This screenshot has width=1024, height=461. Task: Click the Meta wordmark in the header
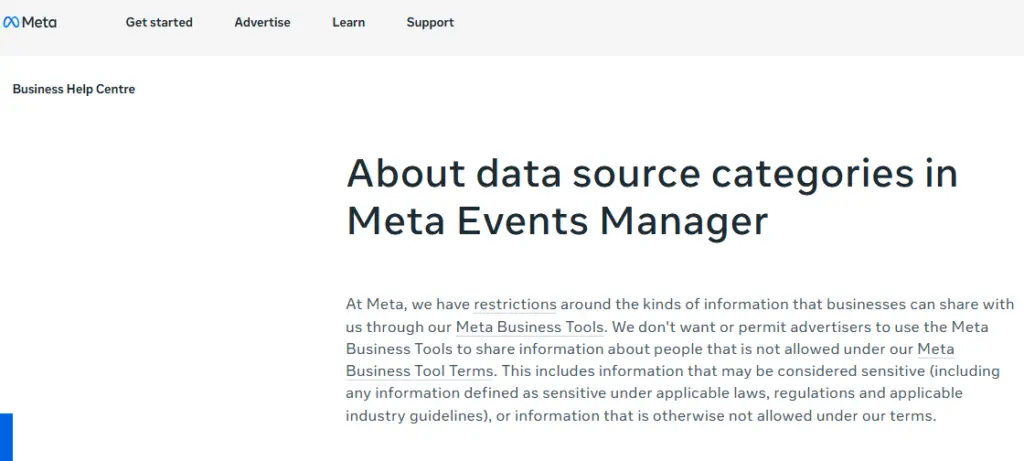coord(39,22)
